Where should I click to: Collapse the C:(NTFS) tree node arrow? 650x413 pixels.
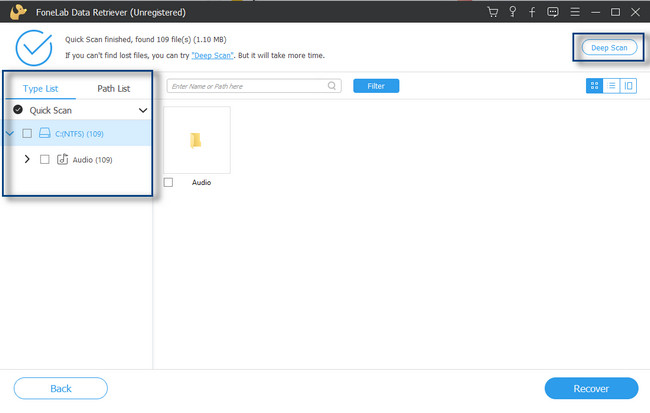click(x=10, y=133)
